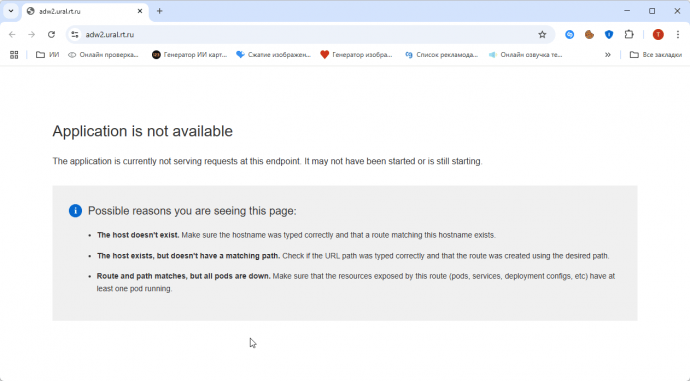Open the blue shield extension icon
This screenshot has width=690, height=381.
point(609,34)
